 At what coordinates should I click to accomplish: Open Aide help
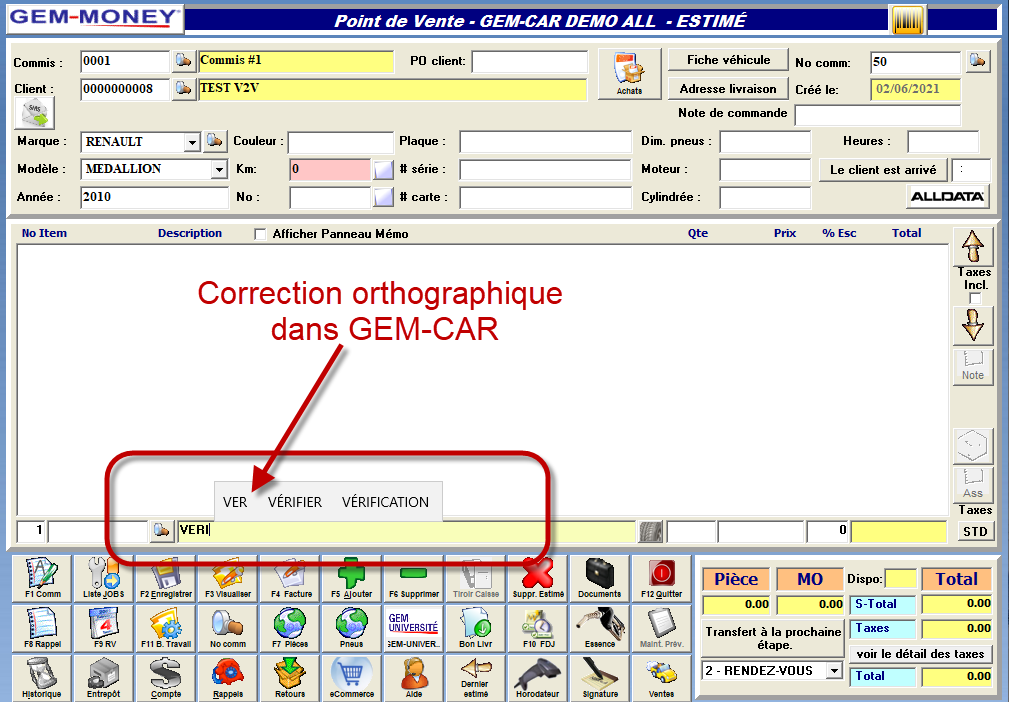coord(414,678)
